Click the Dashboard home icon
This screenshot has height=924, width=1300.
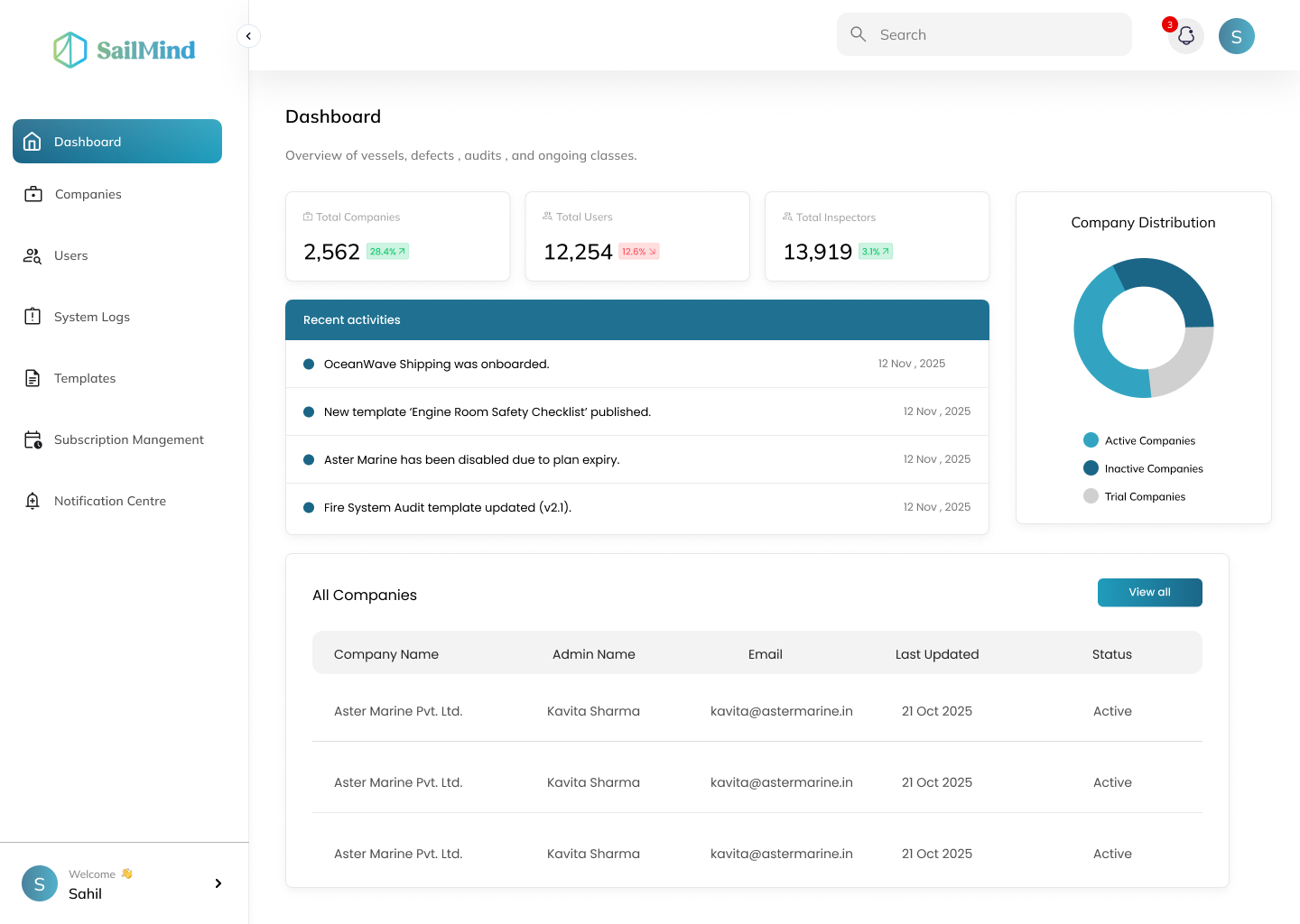(32, 141)
